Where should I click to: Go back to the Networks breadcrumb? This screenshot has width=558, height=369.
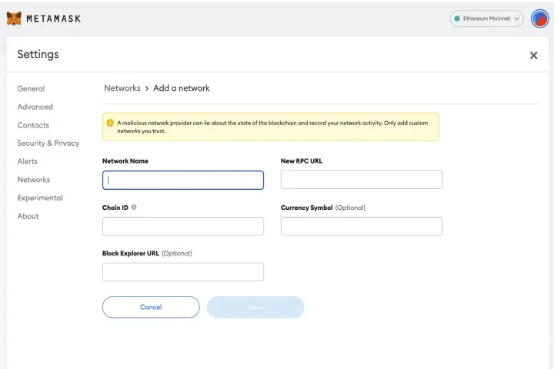click(122, 88)
